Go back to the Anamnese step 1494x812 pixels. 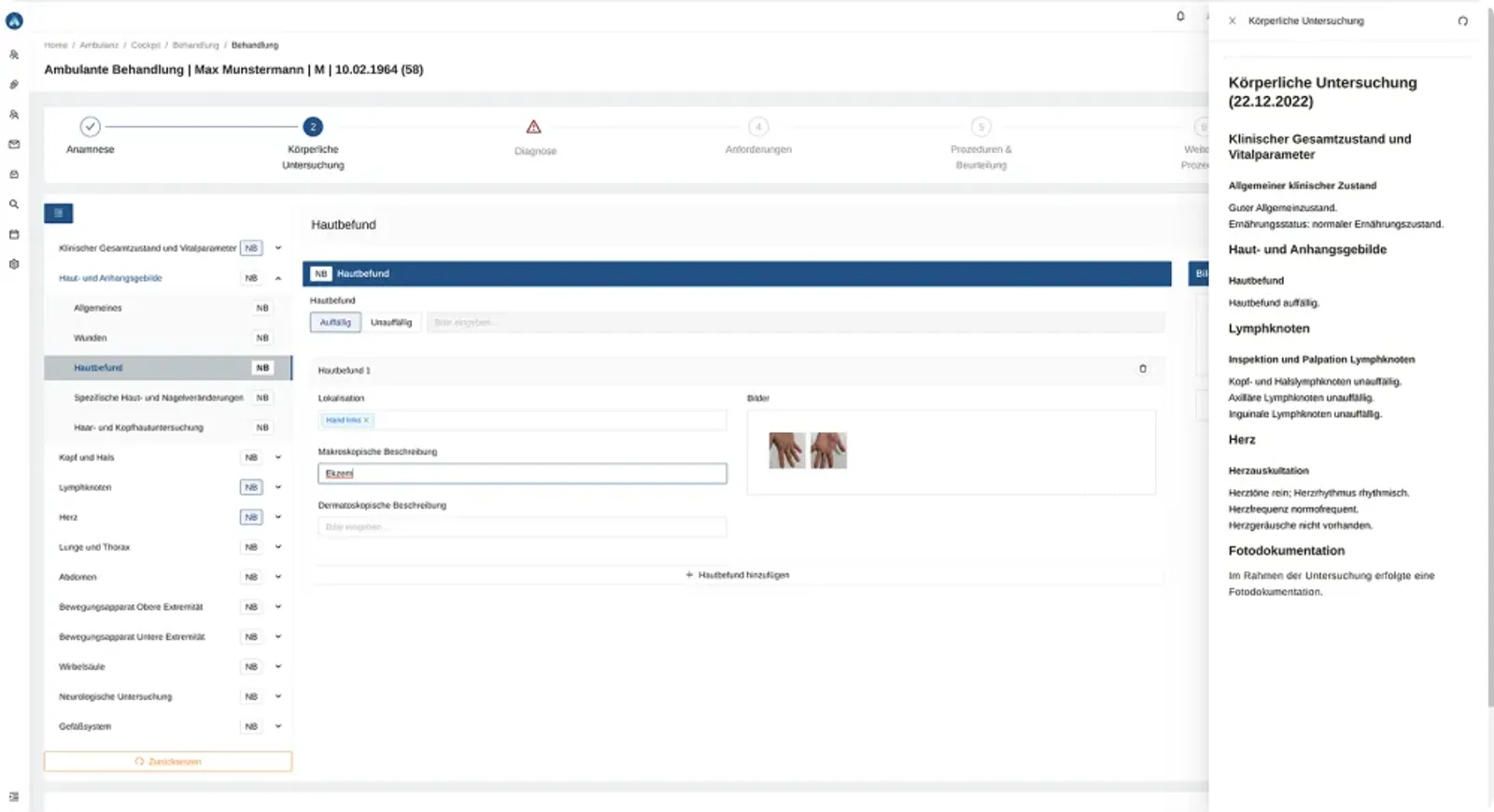pyautogui.click(x=90, y=135)
